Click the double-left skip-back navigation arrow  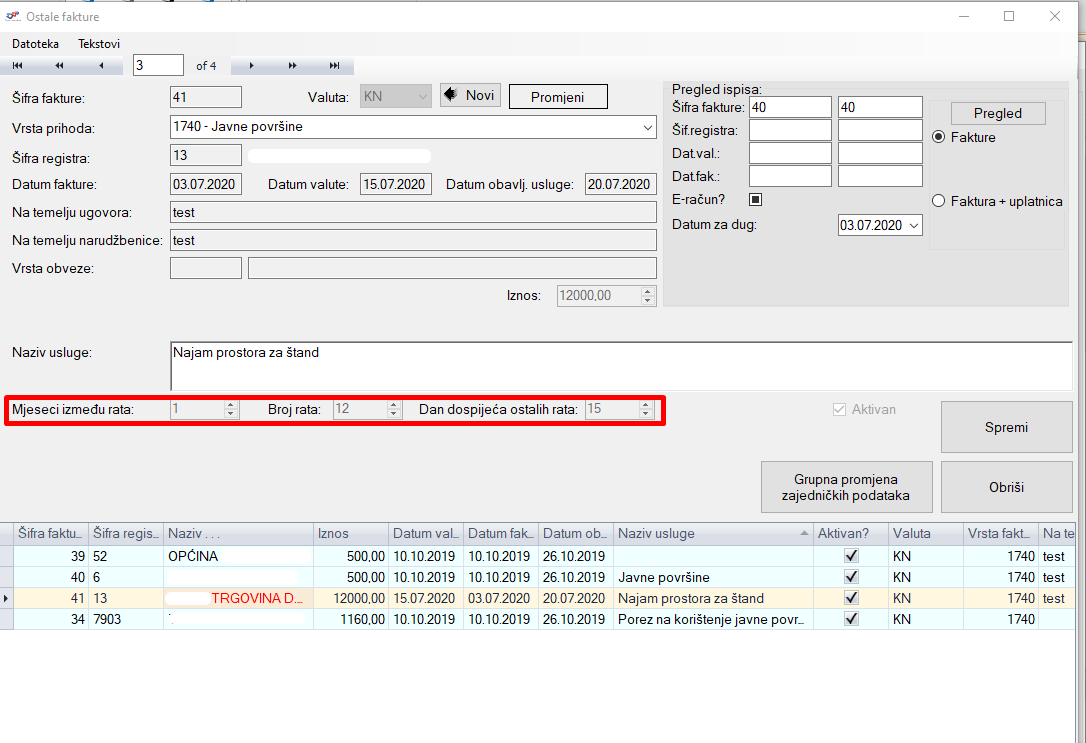pos(59,66)
